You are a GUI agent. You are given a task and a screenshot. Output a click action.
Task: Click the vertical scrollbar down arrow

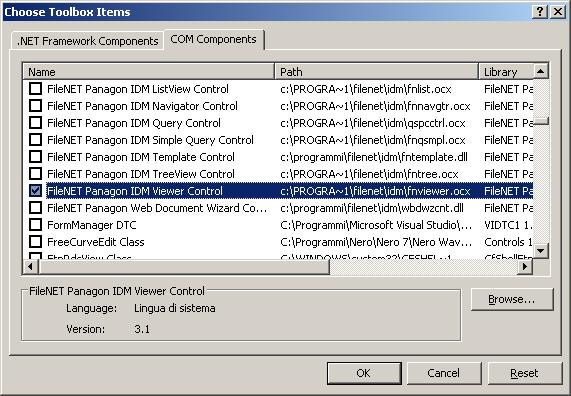point(541,251)
